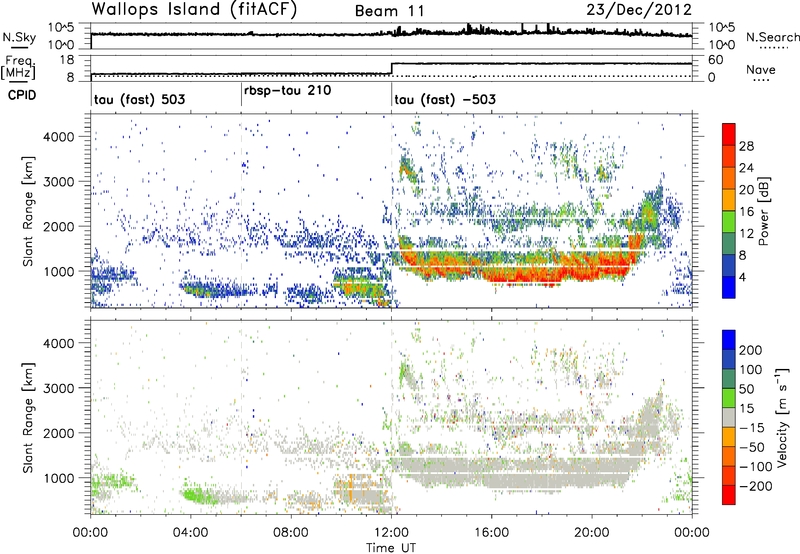800x554 pixels.
Task: Click the 'Time UT' axis title
Action: (x=391, y=548)
